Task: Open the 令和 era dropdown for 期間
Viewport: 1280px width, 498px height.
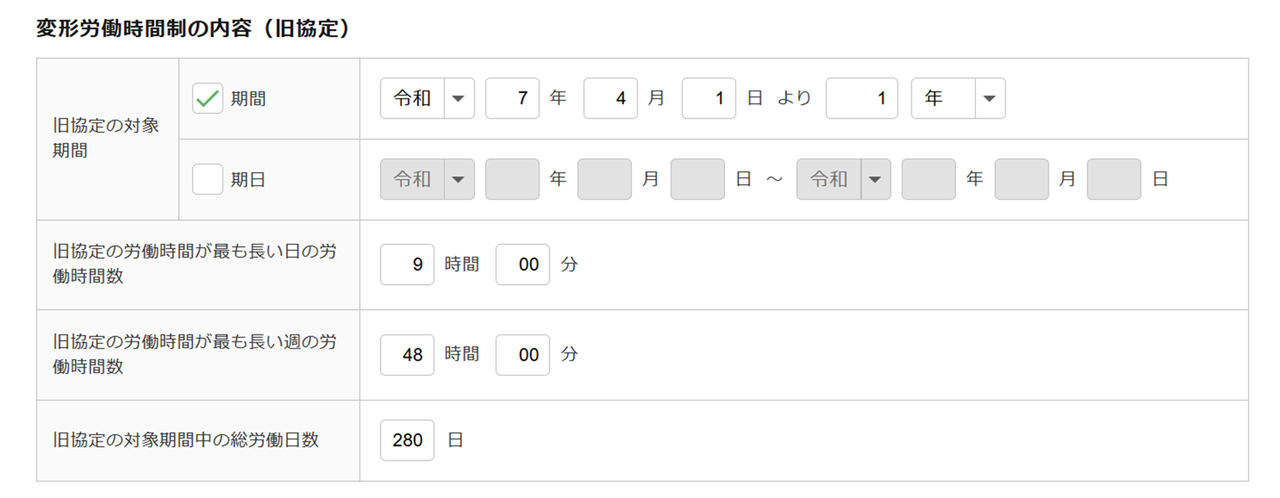Action: tap(427, 99)
